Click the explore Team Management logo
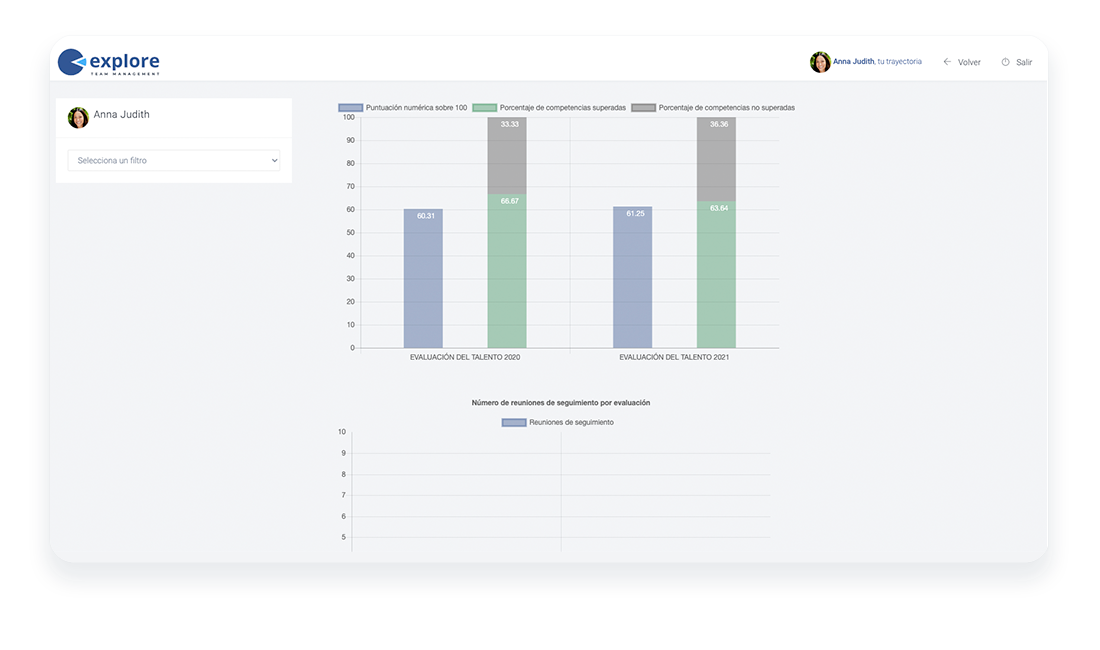Screen dimensions: 1100x650 (109, 62)
